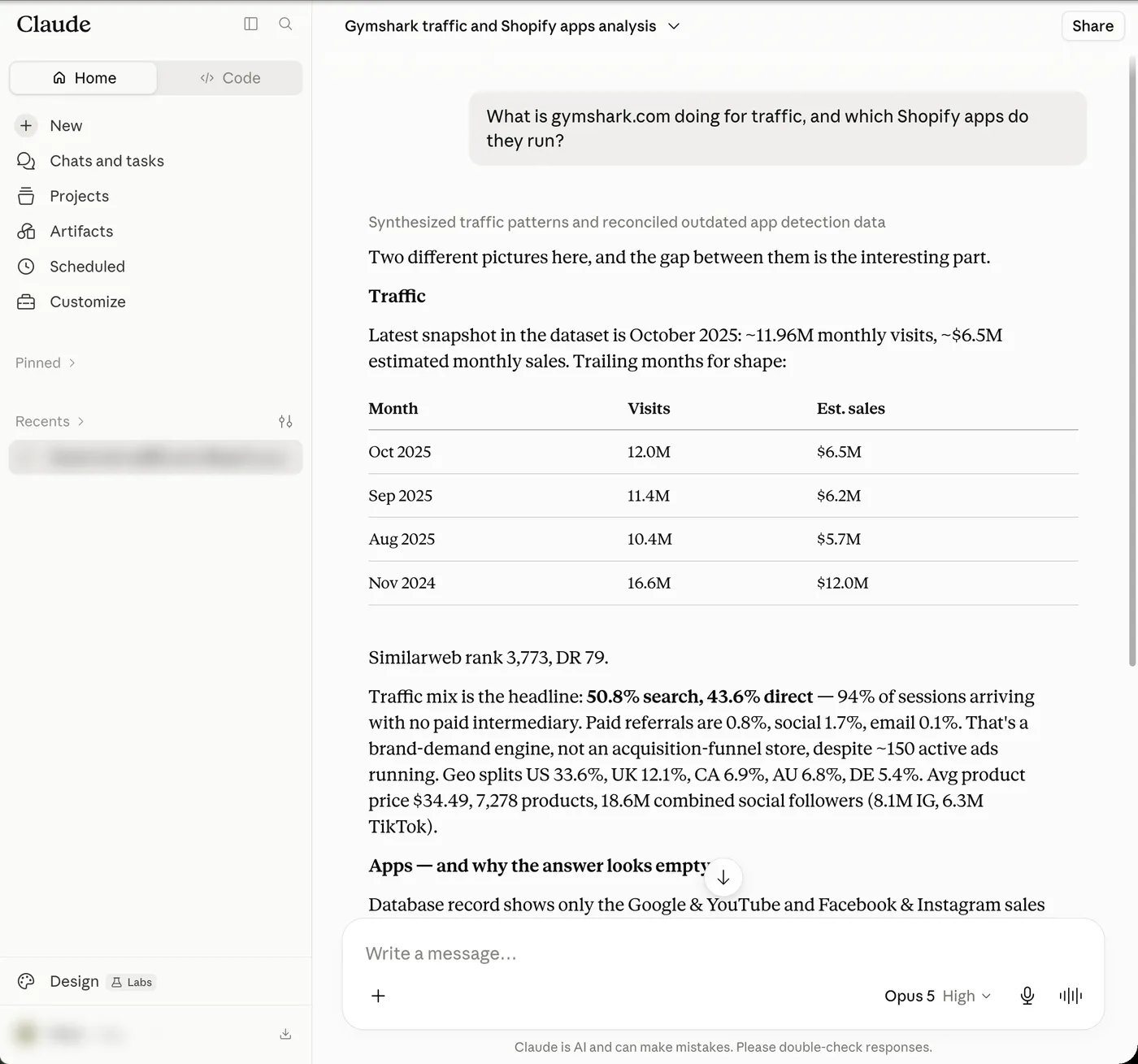Focus the Write a message input

coord(723,953)
